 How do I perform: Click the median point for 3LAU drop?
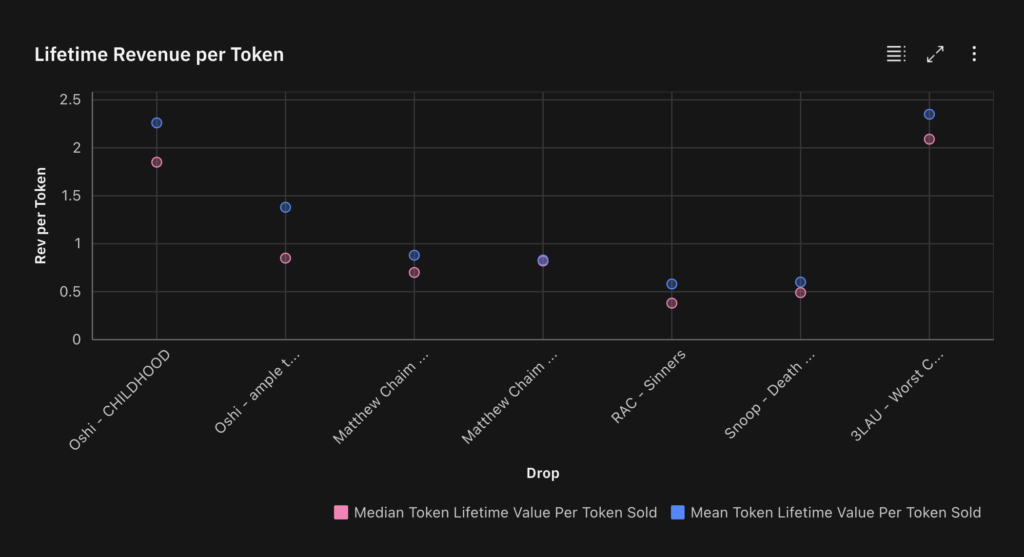click(x=929, y=139)
